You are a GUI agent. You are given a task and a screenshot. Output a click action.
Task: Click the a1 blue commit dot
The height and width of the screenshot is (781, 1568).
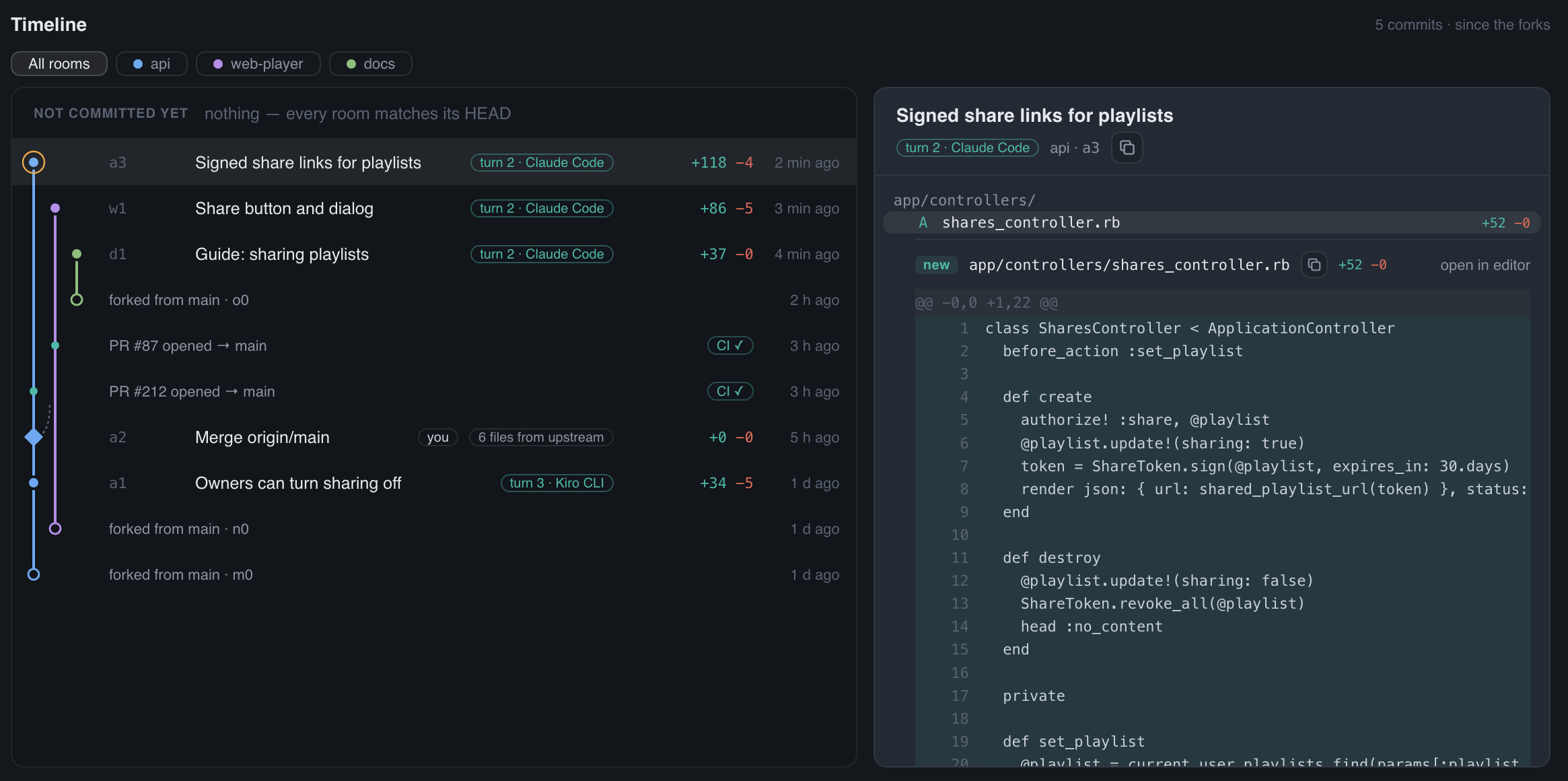[x=34, y=483]
